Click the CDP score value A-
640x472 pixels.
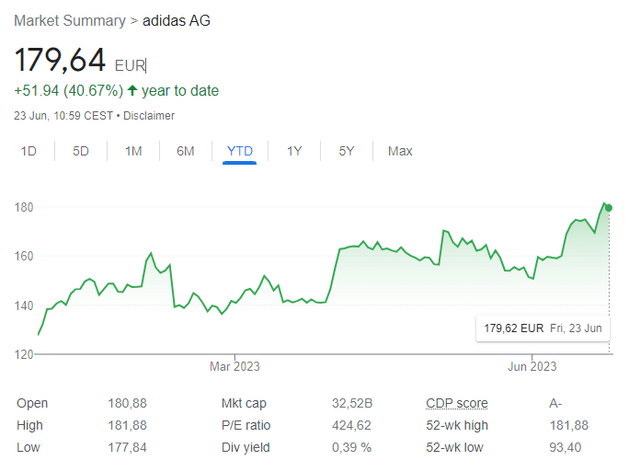pyautogui.click(x=556, y=403)
